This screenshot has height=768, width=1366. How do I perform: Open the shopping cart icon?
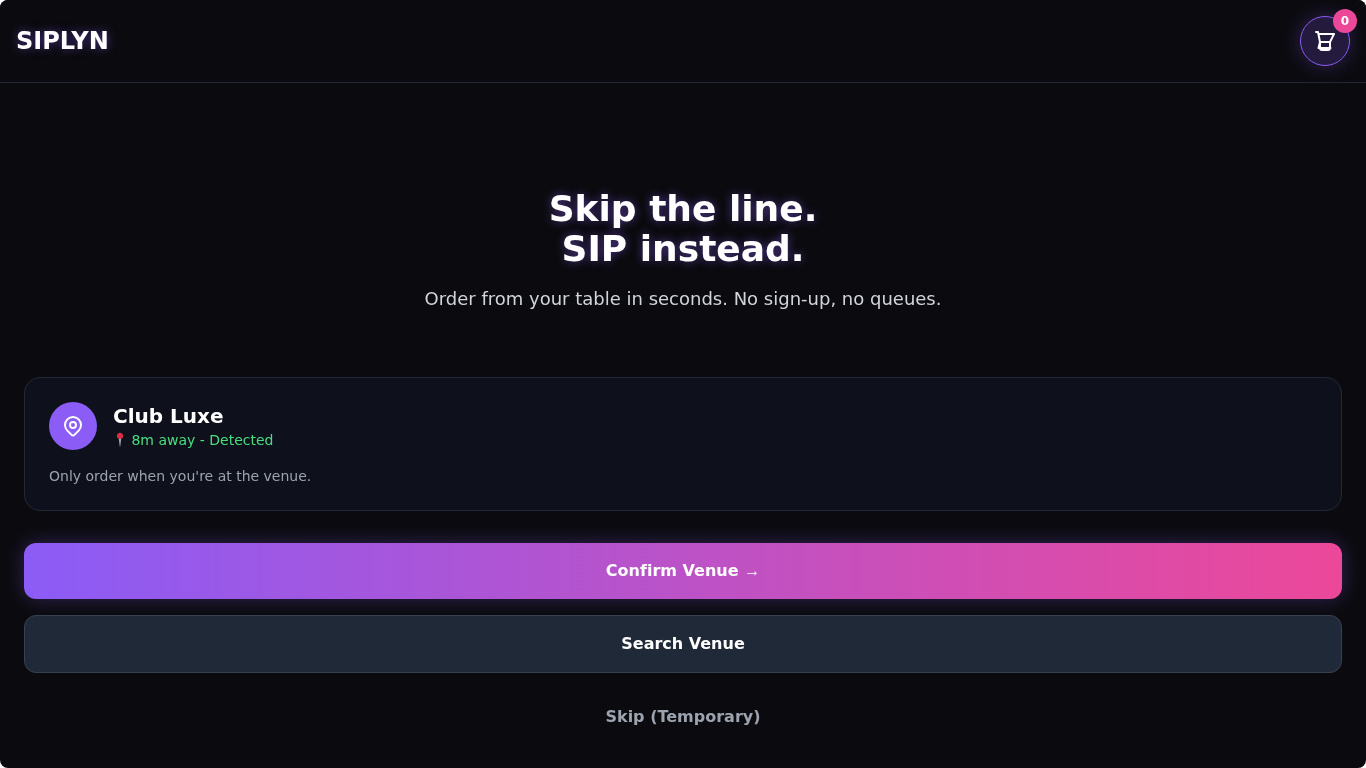tap(1324, 41)
